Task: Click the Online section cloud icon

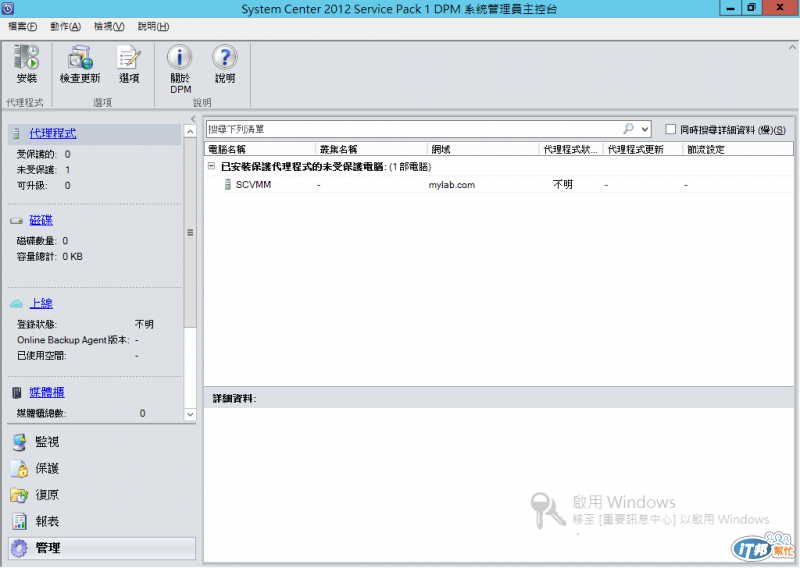Action: [x=16, y=304]
